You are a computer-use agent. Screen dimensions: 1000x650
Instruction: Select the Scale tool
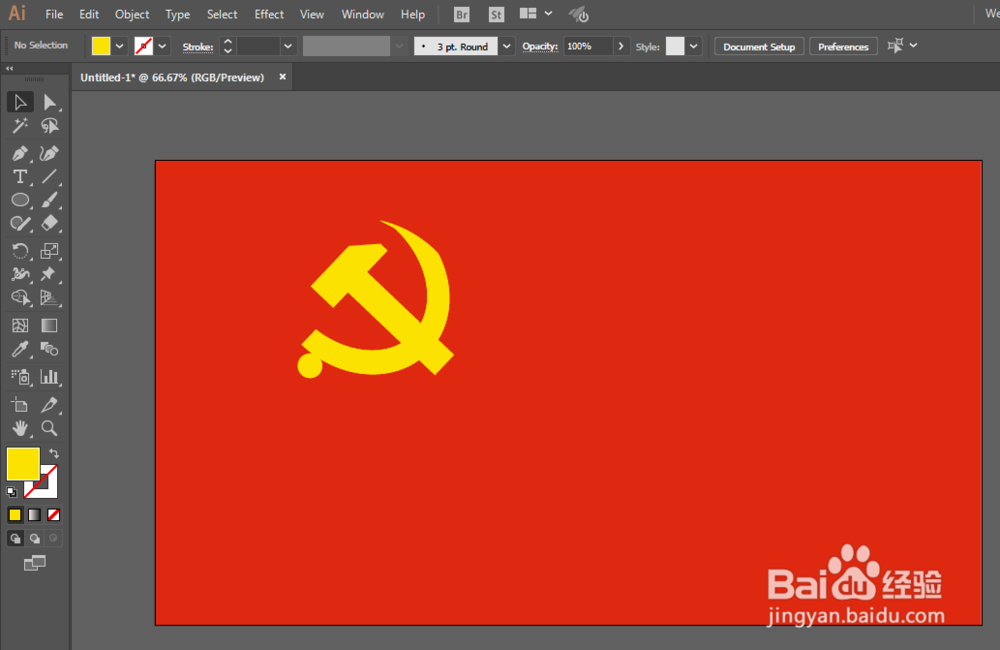click(50, 251)
